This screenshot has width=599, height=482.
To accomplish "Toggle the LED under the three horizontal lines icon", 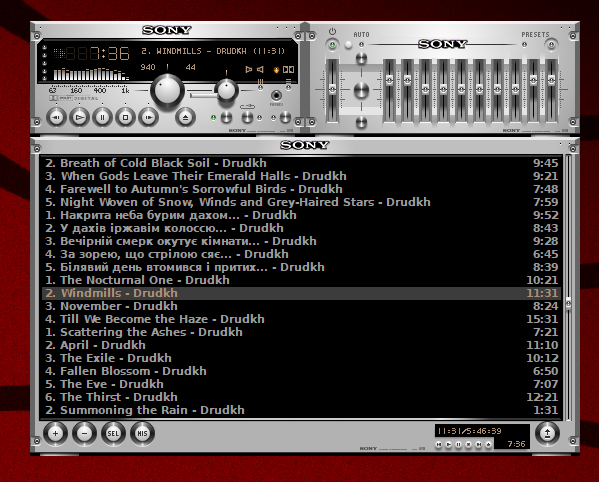I will coord(288,88).
